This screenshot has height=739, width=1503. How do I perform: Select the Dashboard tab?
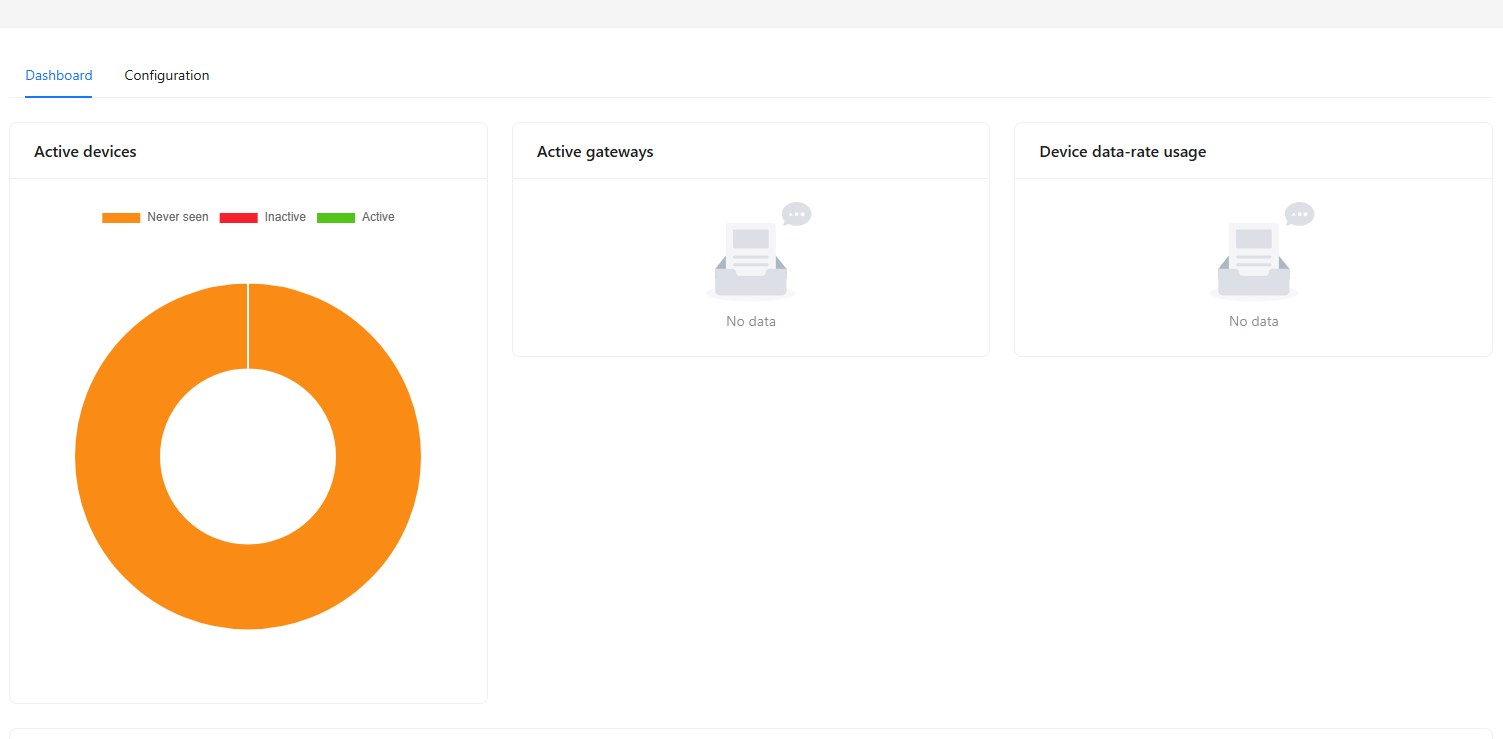[x=59, y=76]
